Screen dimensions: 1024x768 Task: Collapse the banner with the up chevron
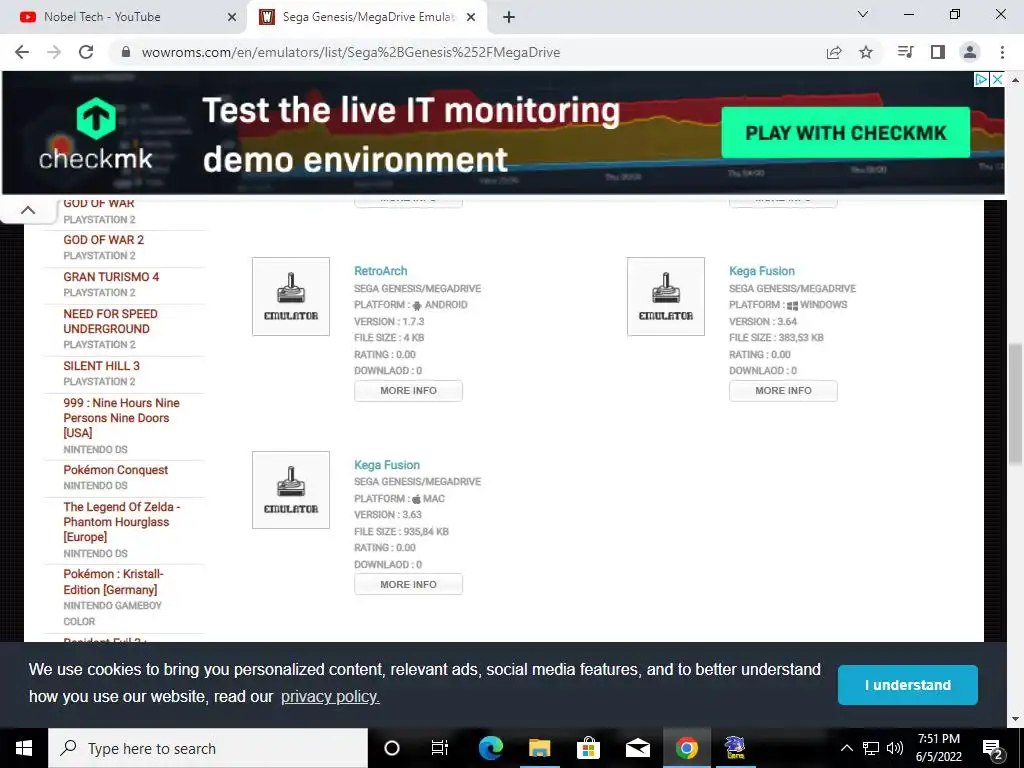(27, 210)
